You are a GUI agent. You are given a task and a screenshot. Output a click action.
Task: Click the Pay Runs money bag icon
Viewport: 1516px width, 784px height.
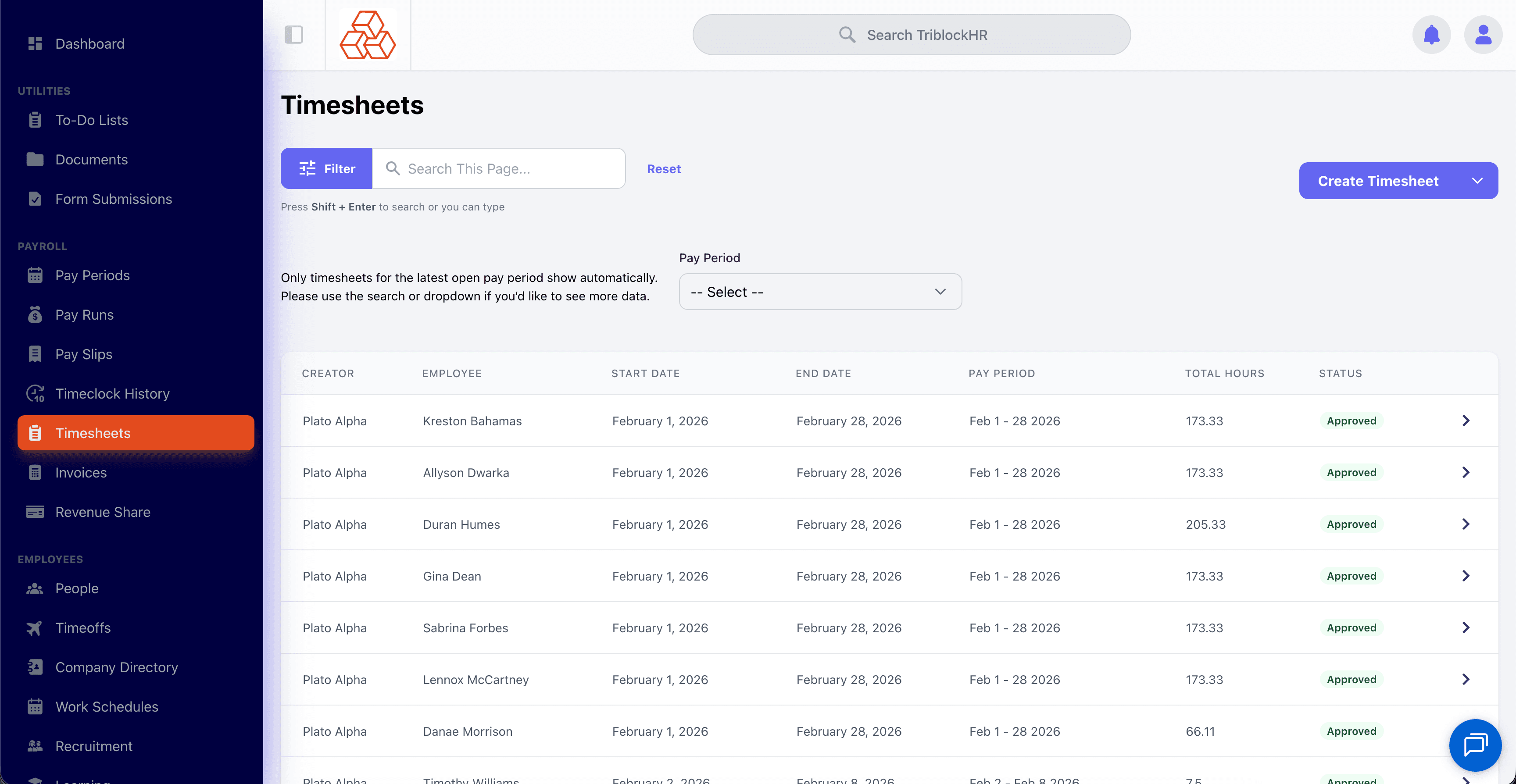(x=35, y=315)
